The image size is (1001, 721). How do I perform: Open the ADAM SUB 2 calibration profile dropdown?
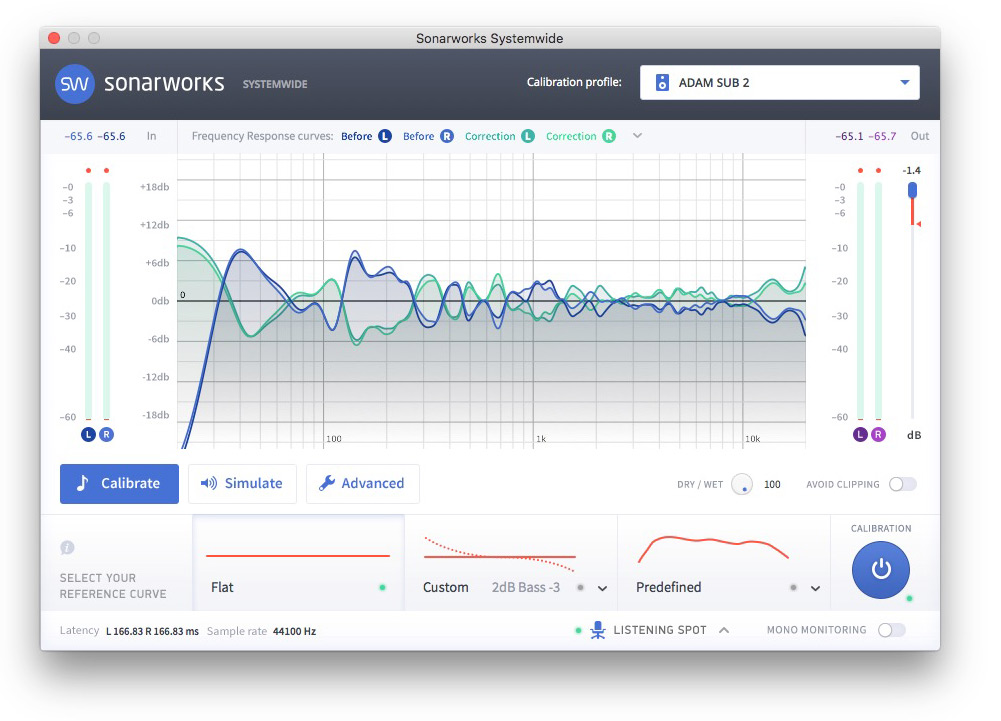(779, 82)
